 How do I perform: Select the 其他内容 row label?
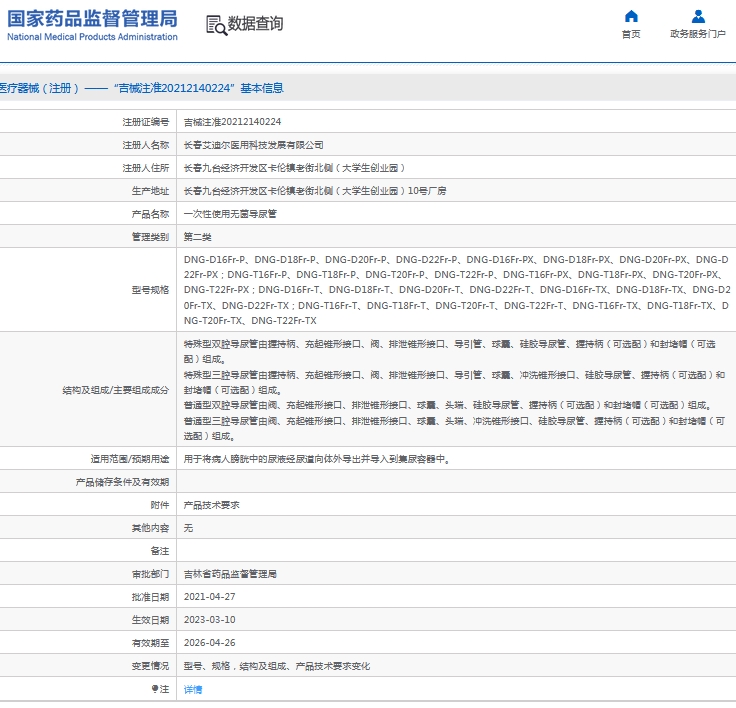coord(150,528)
